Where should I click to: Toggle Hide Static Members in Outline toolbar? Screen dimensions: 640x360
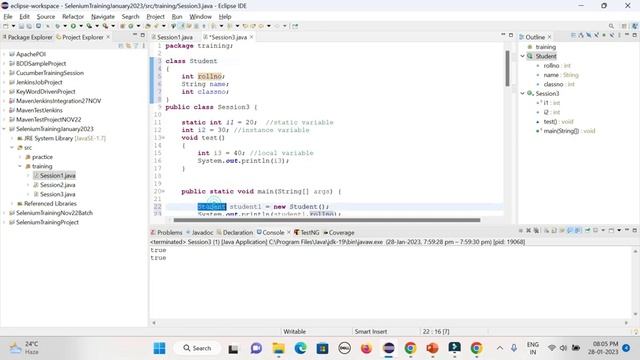point(596,36)
